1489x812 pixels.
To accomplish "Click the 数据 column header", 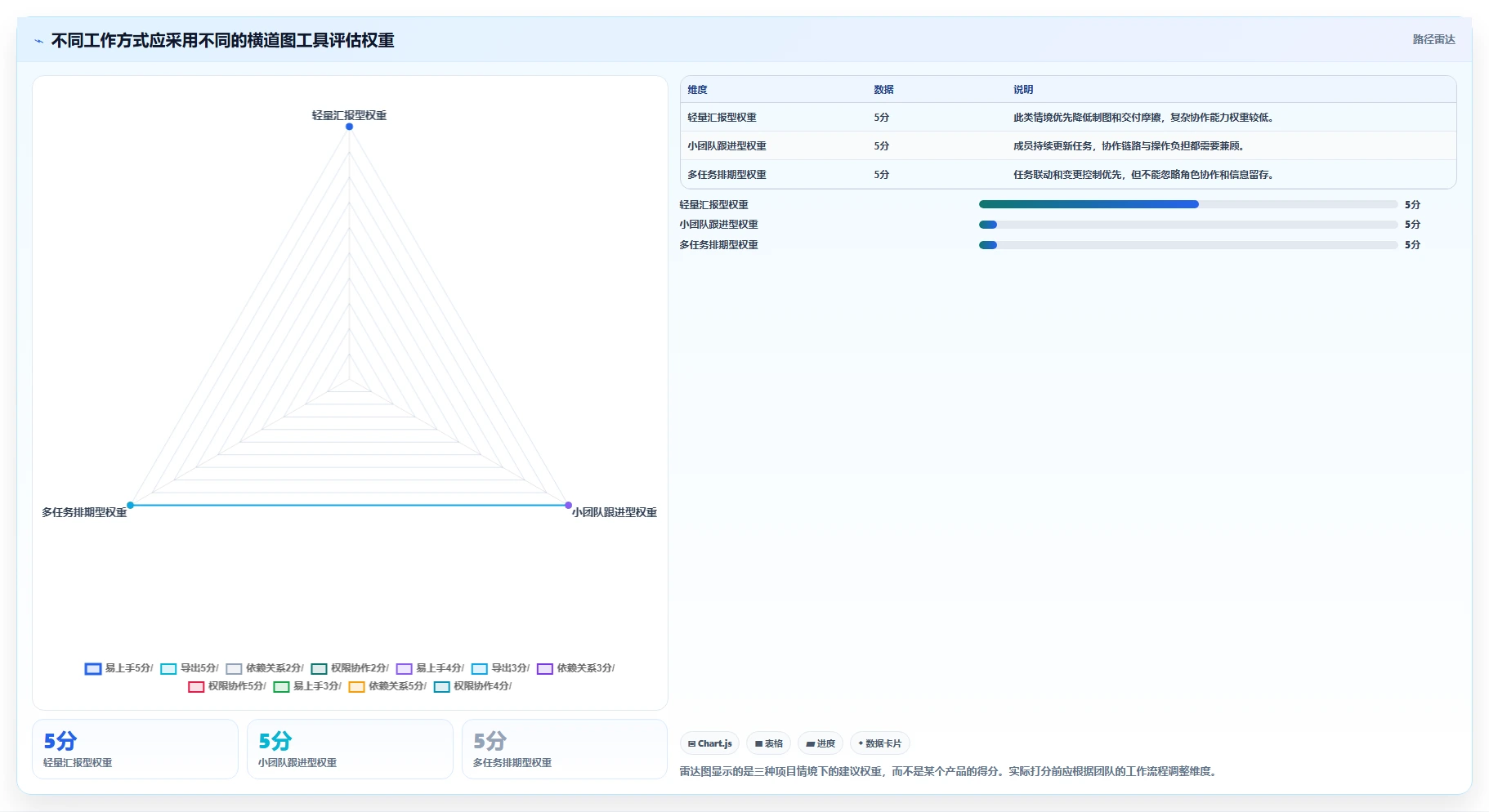I will click(x=883, y=90).
